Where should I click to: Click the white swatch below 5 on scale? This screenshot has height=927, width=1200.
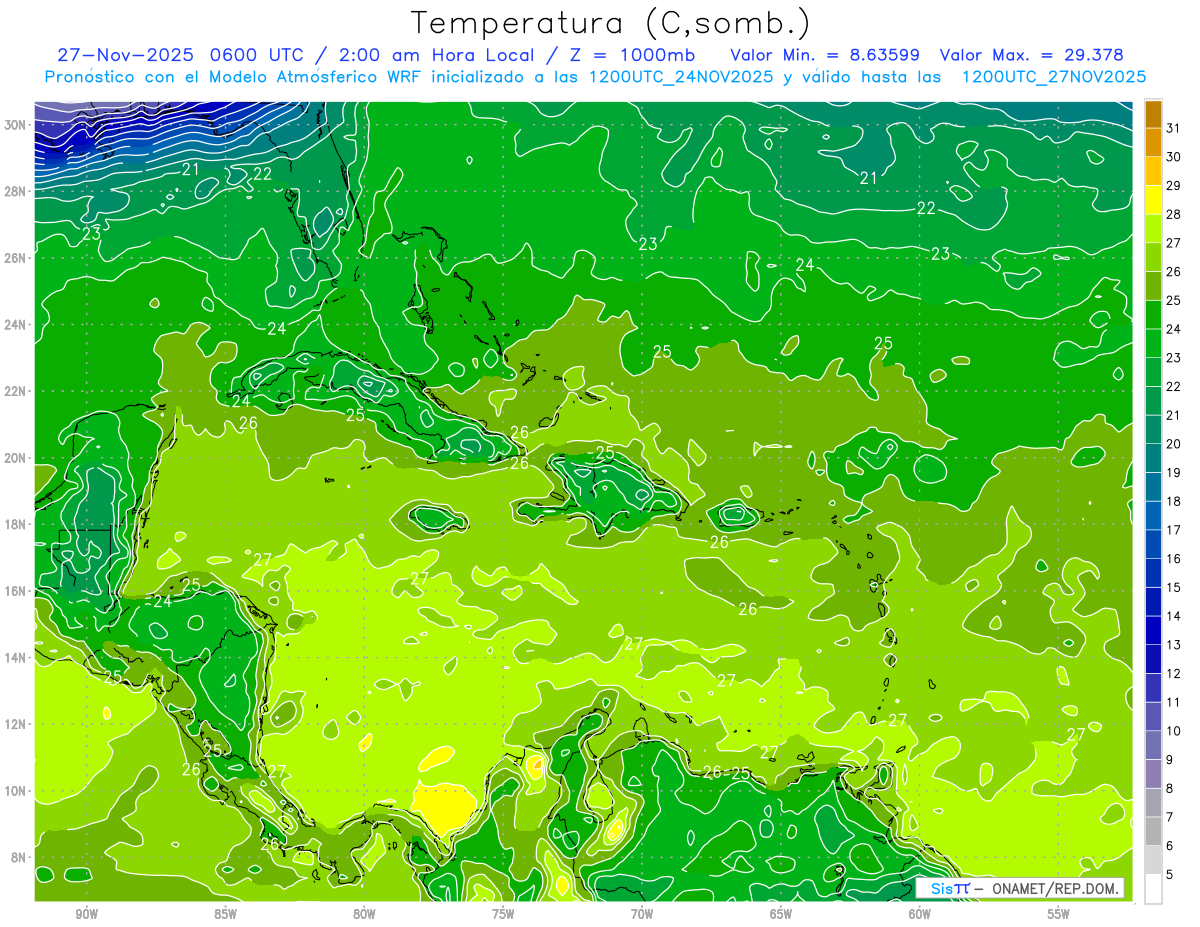tap(1153, 889)
